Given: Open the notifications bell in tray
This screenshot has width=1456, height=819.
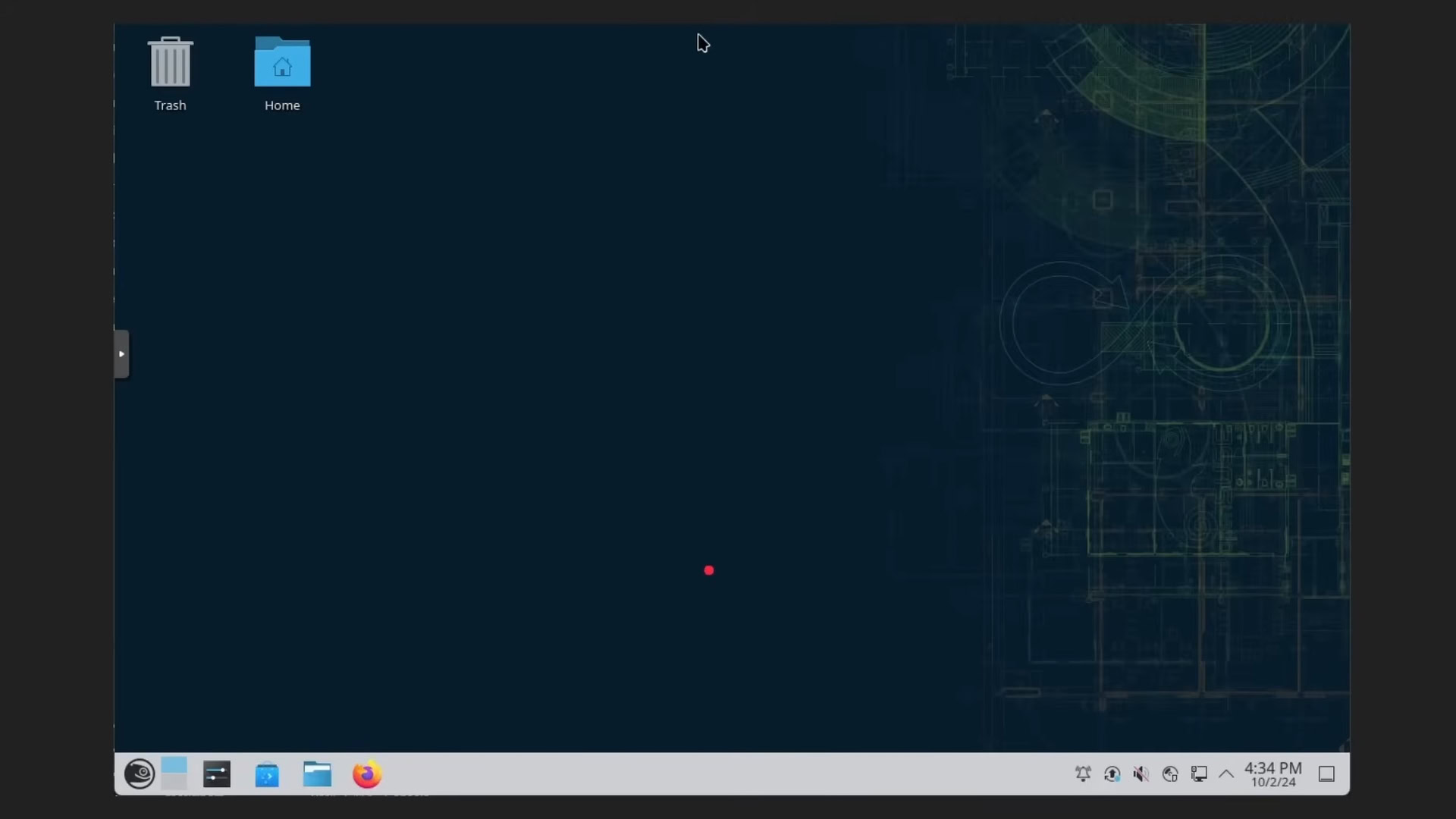Looking at the screenshot, I should (1083, 774).
